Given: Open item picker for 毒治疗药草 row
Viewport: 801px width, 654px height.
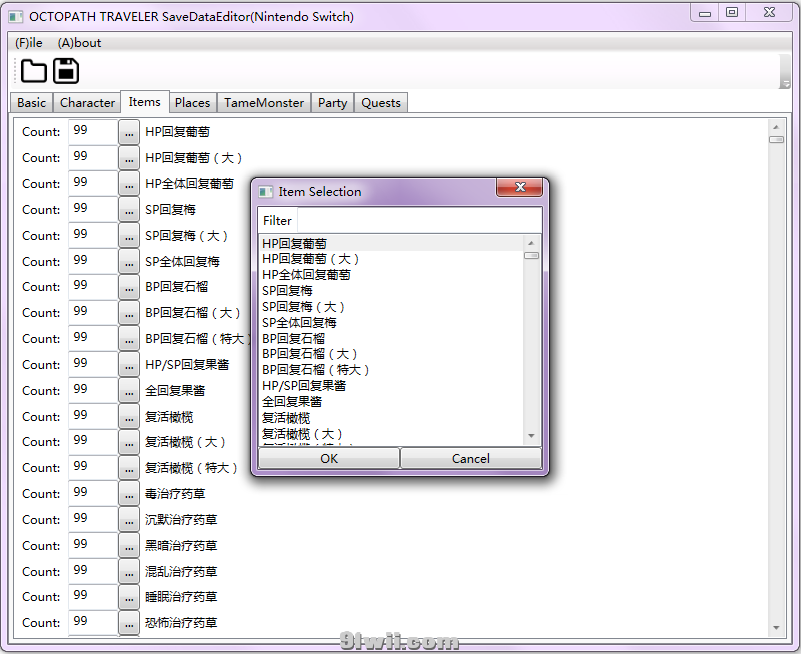Looking at the screenshot, I should point(129,495).
